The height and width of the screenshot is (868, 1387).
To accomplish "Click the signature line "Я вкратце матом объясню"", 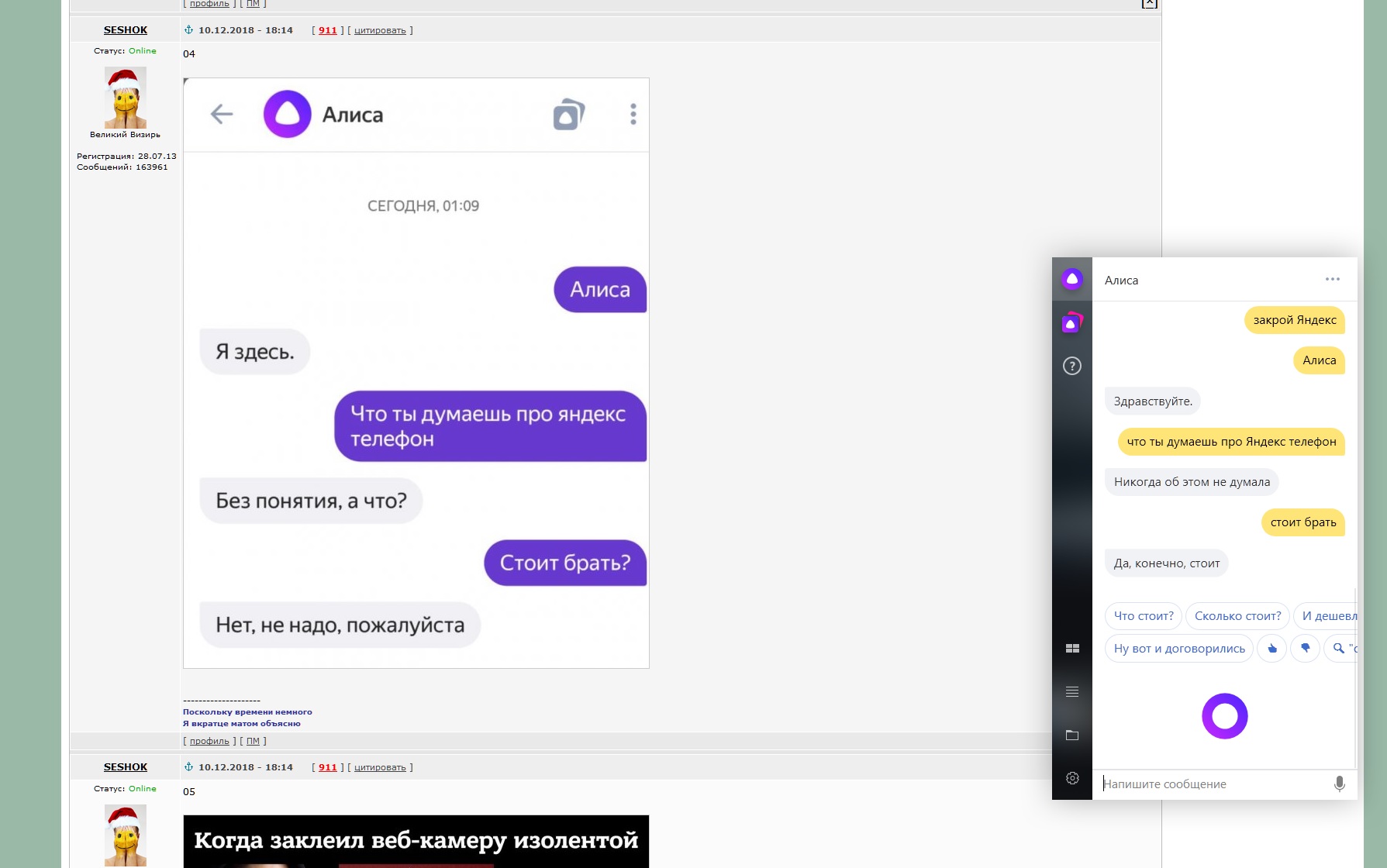I will [x=242, y=724].
